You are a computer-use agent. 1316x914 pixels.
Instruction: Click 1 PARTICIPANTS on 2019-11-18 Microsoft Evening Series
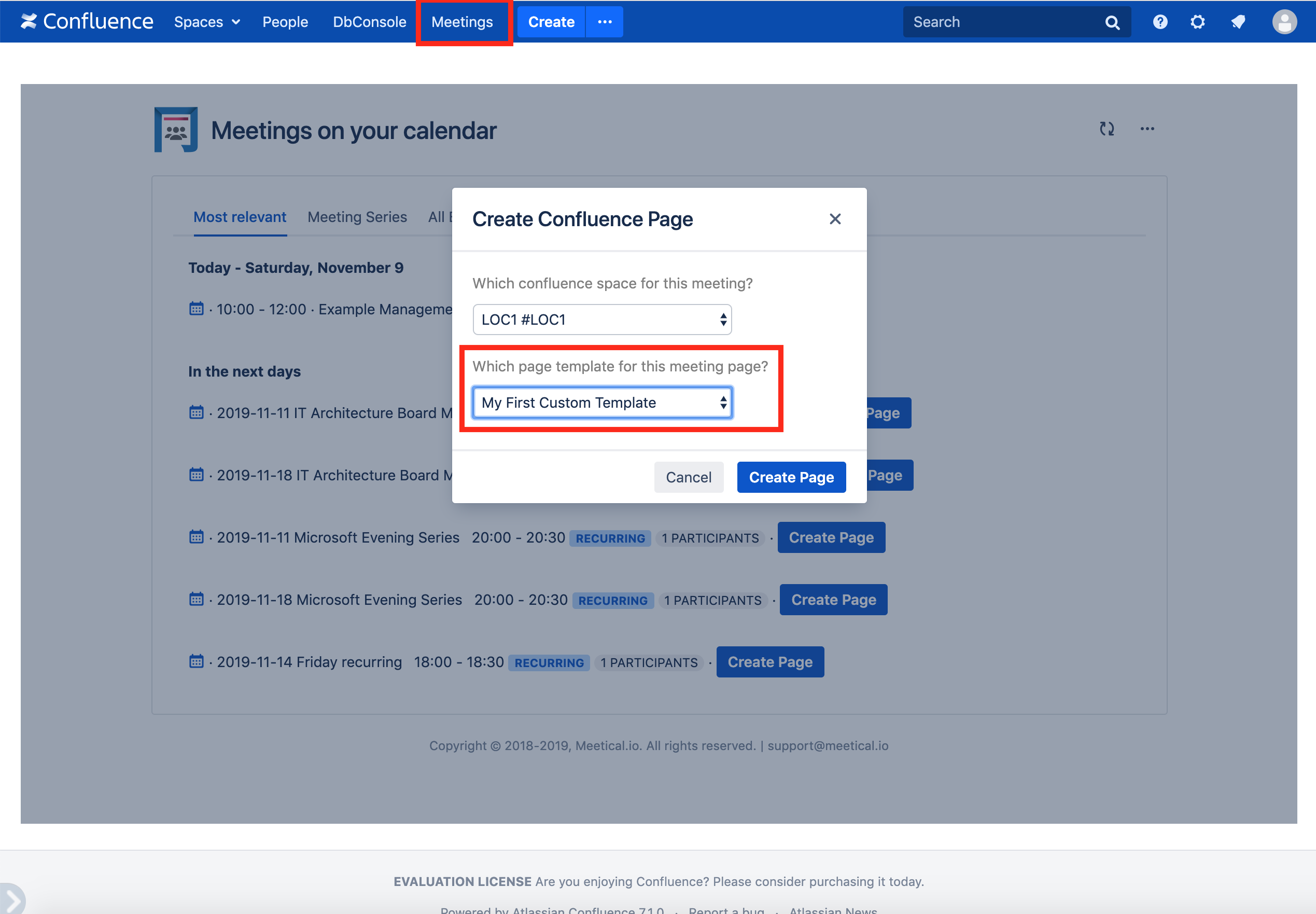click(x=712, y=601)
